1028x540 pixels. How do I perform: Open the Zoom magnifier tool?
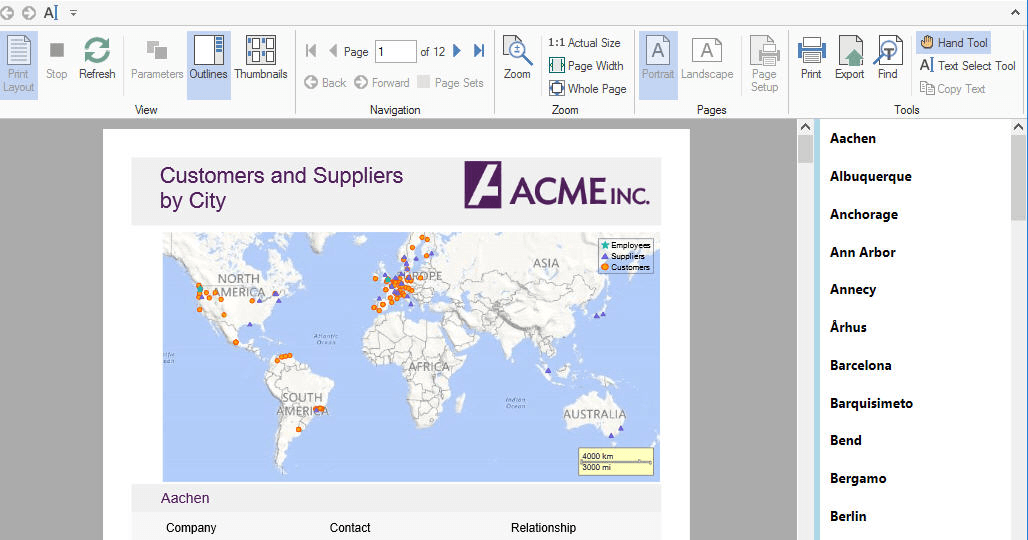click(x=517, y=58)
